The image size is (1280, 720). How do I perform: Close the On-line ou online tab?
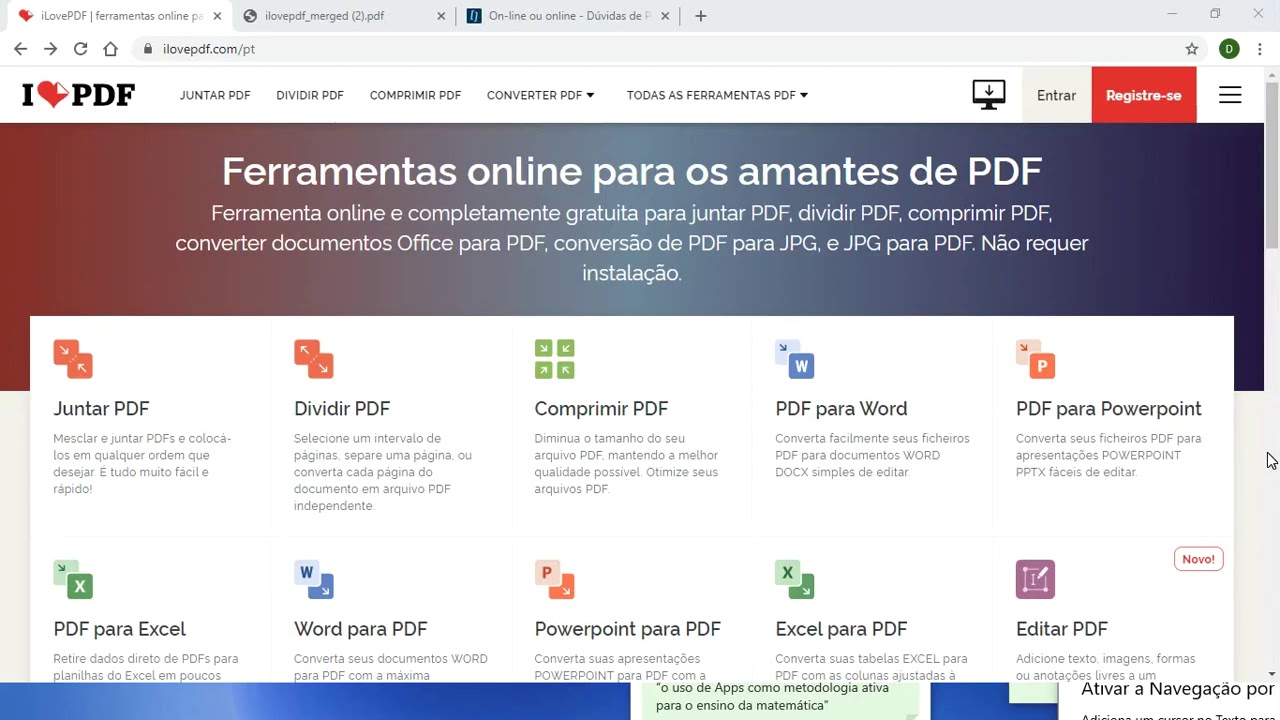(x=665, y=16)
